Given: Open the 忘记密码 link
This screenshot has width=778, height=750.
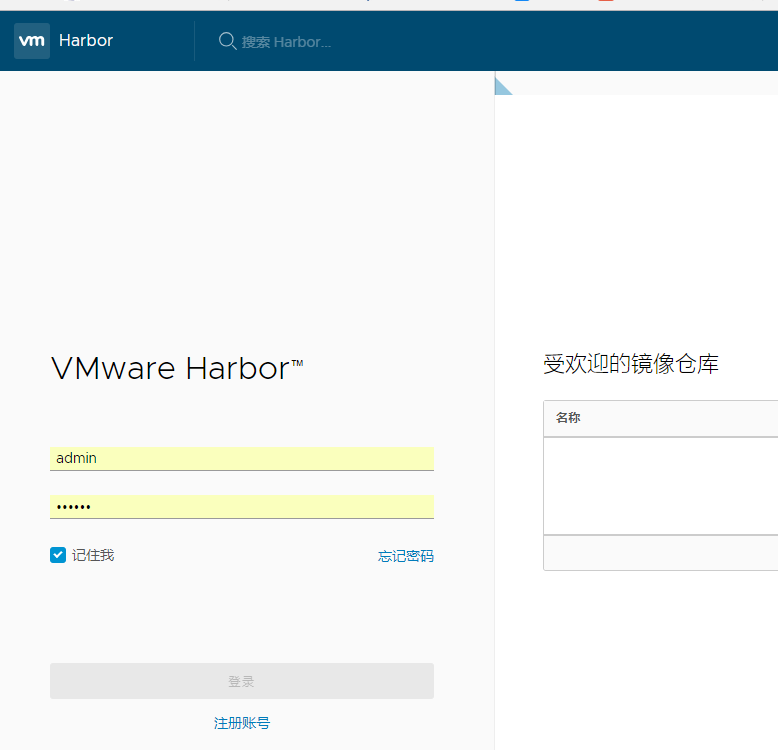Looking at the screenshot, I should (405, 556).
